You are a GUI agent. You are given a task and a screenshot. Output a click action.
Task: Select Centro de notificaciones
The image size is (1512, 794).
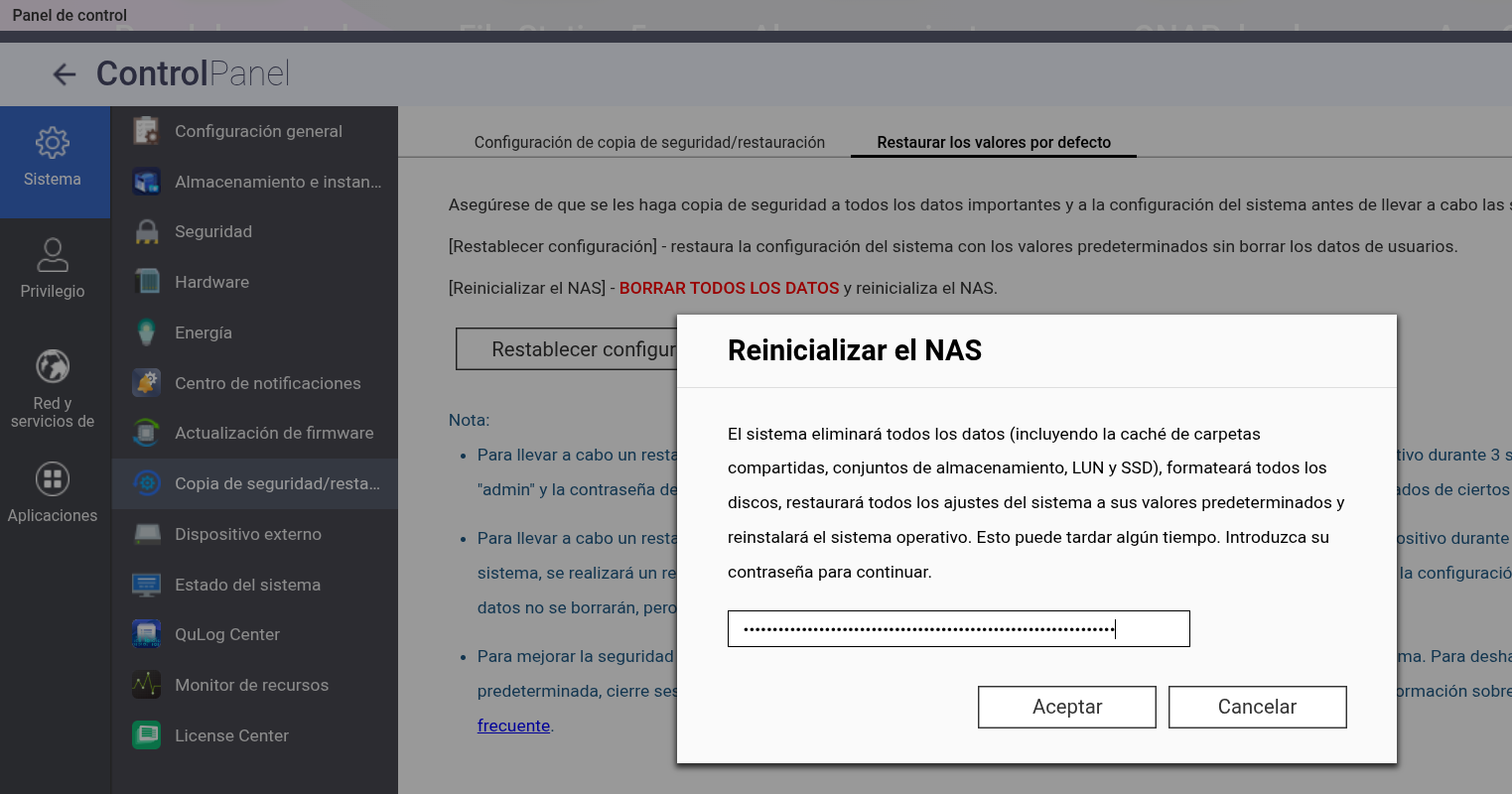[x=267, y=383]
